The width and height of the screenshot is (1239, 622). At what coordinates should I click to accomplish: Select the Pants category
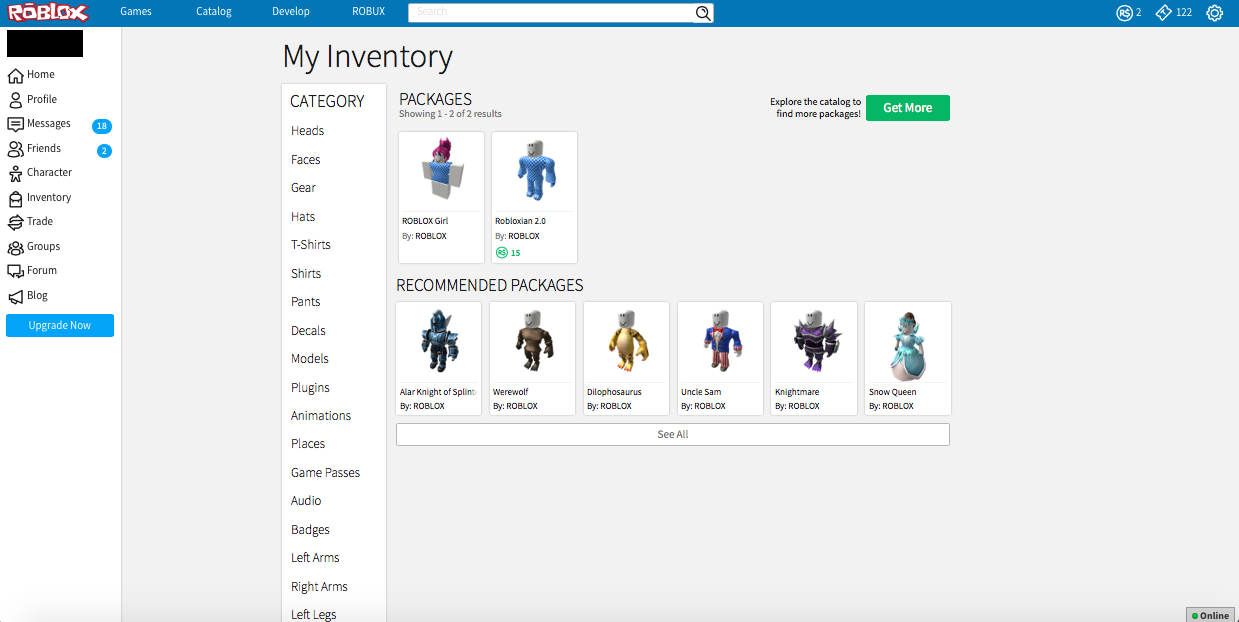point(306,302)
